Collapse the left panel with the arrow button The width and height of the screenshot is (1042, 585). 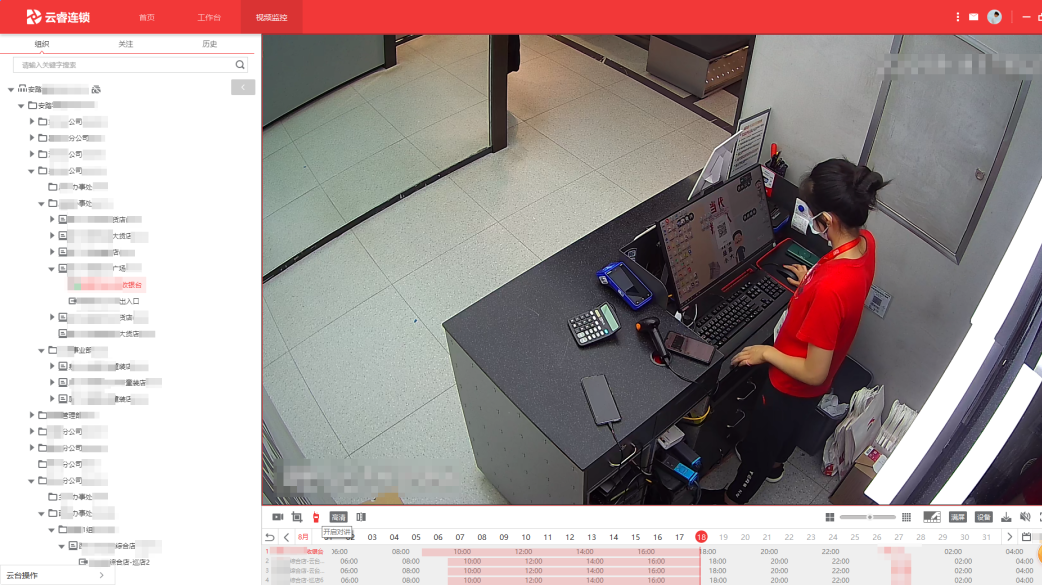[x=243, y=87]
